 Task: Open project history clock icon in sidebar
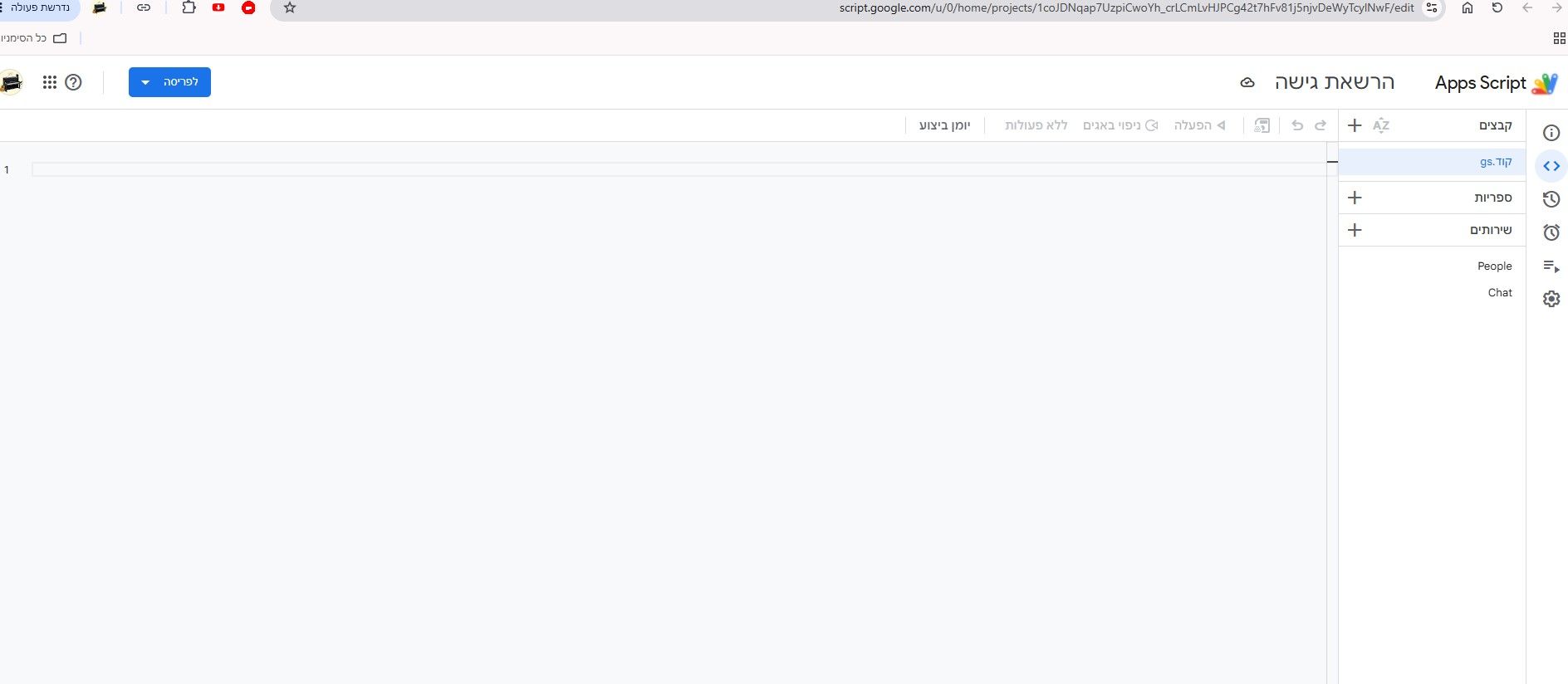tap(1551, 199)
